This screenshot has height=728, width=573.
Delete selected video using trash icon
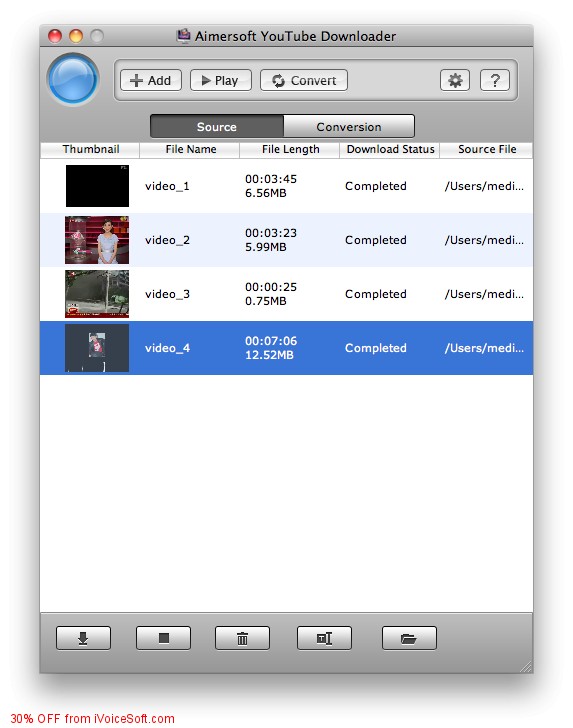(242, 638)
